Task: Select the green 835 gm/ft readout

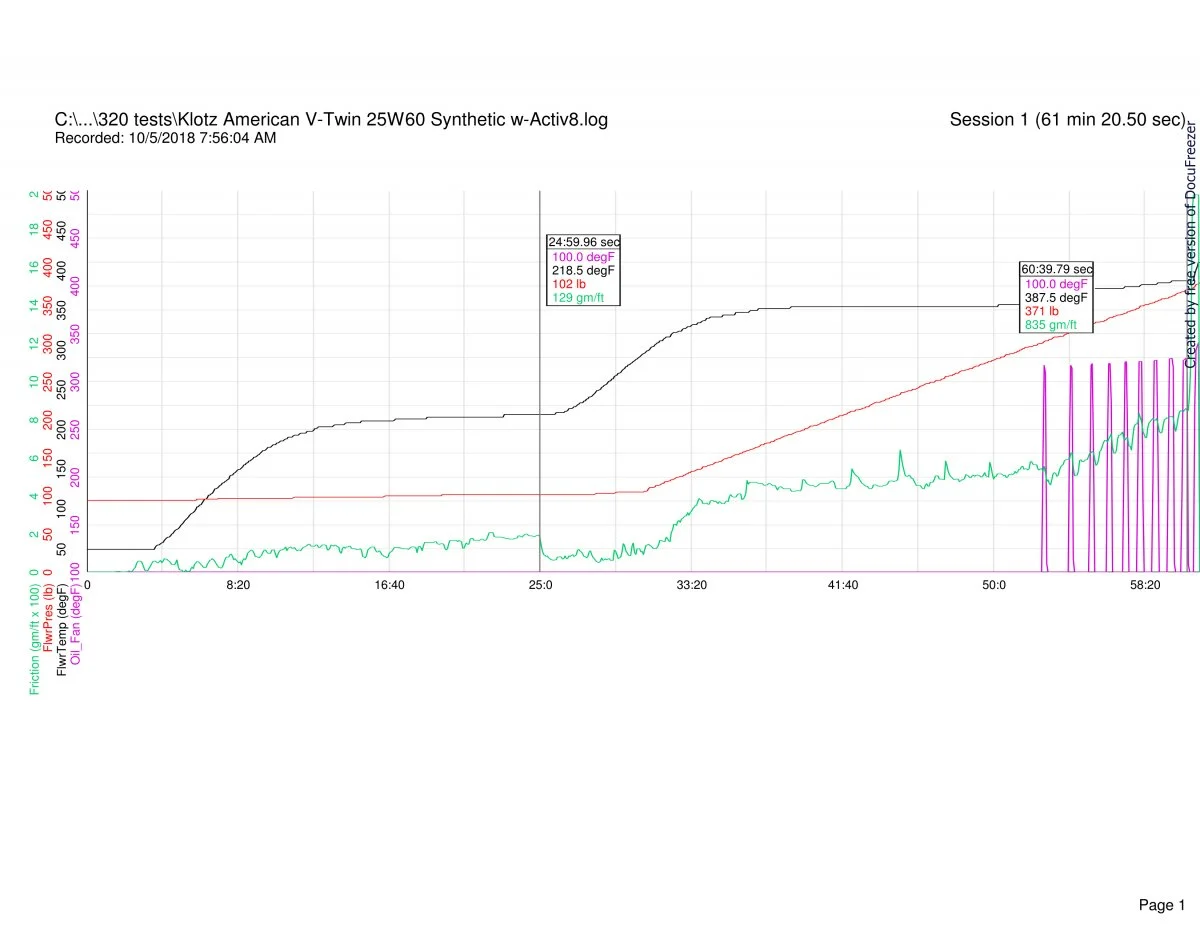Action: [1050, 325]
